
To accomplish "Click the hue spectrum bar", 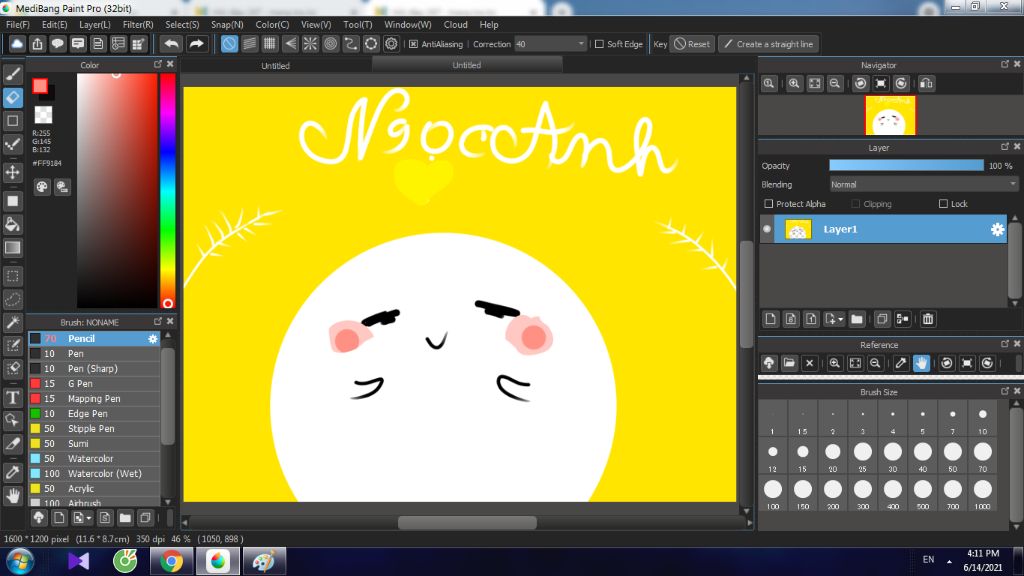I will pos(167,190).
